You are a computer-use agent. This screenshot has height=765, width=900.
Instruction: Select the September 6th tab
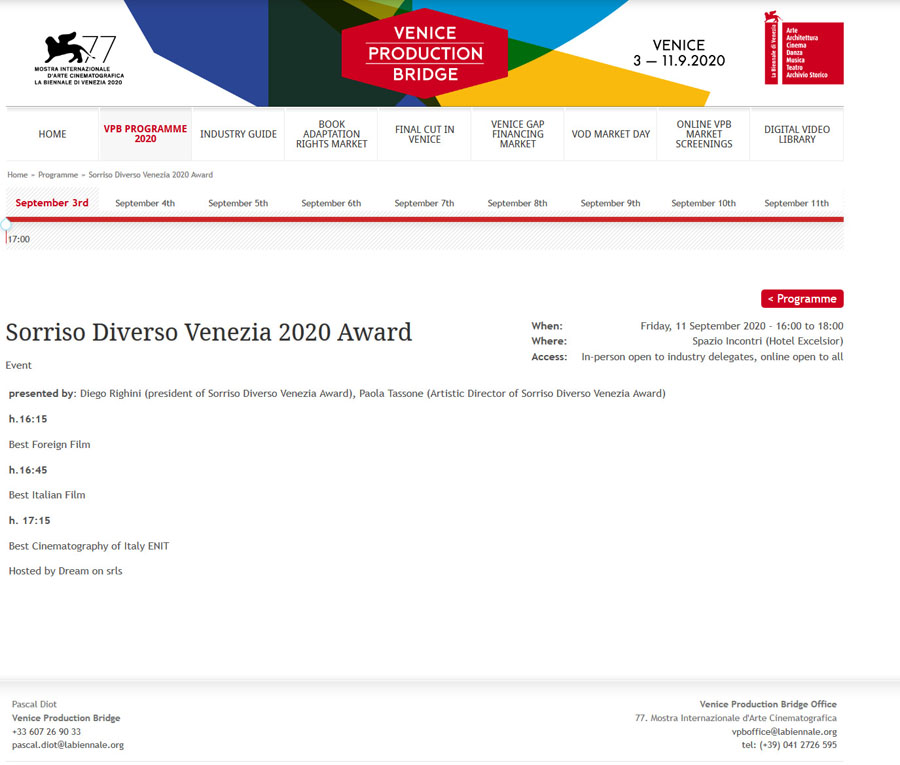coord(331,203)
